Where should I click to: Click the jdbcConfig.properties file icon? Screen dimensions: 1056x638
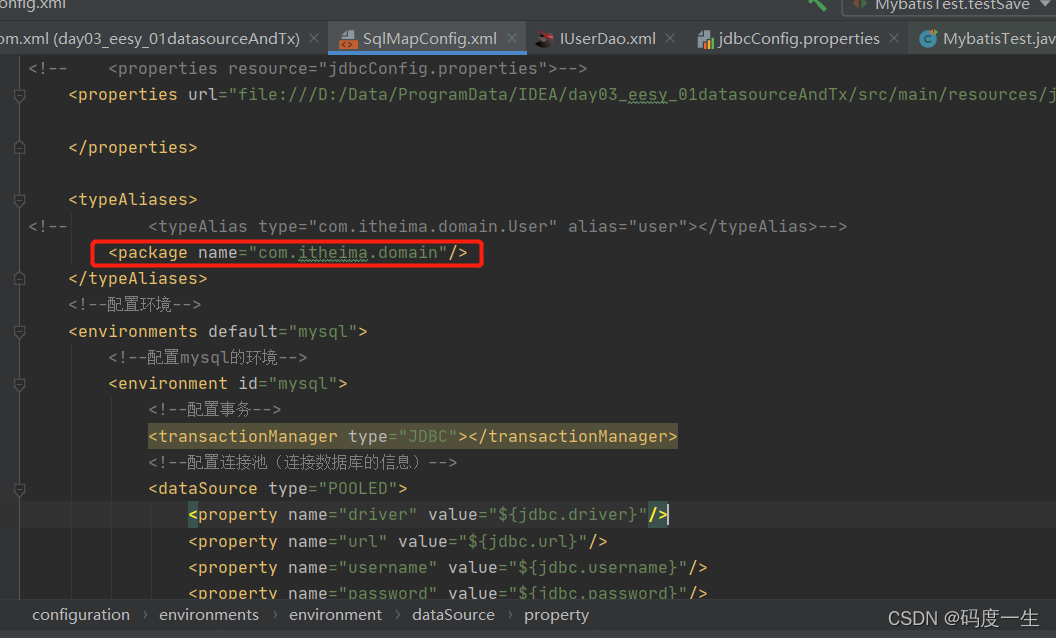tap(705, 40)
